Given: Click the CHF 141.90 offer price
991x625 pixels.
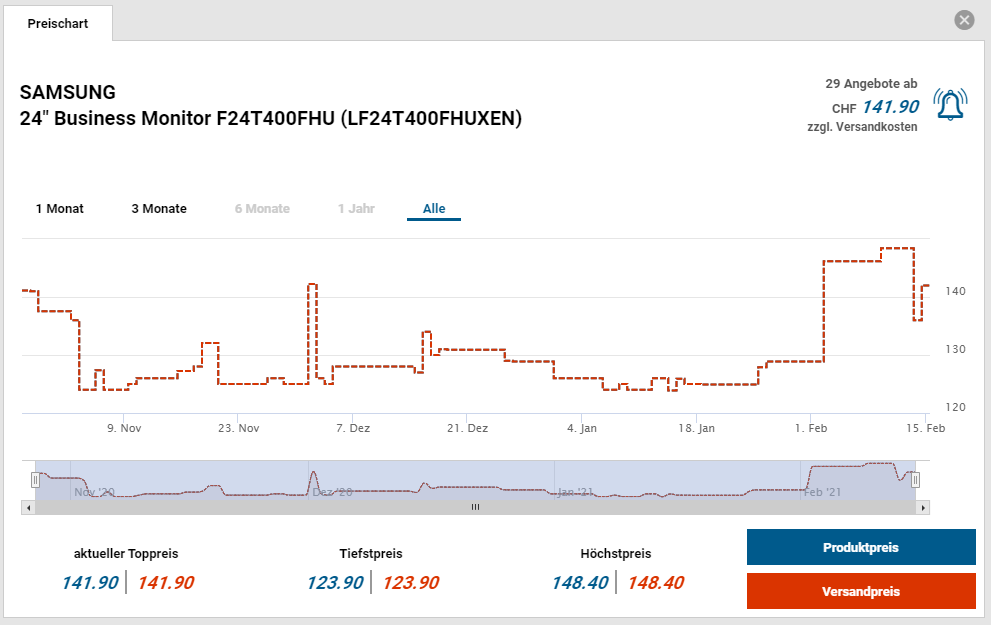Looking at the screenshot, I should click(x=875, y=107).
